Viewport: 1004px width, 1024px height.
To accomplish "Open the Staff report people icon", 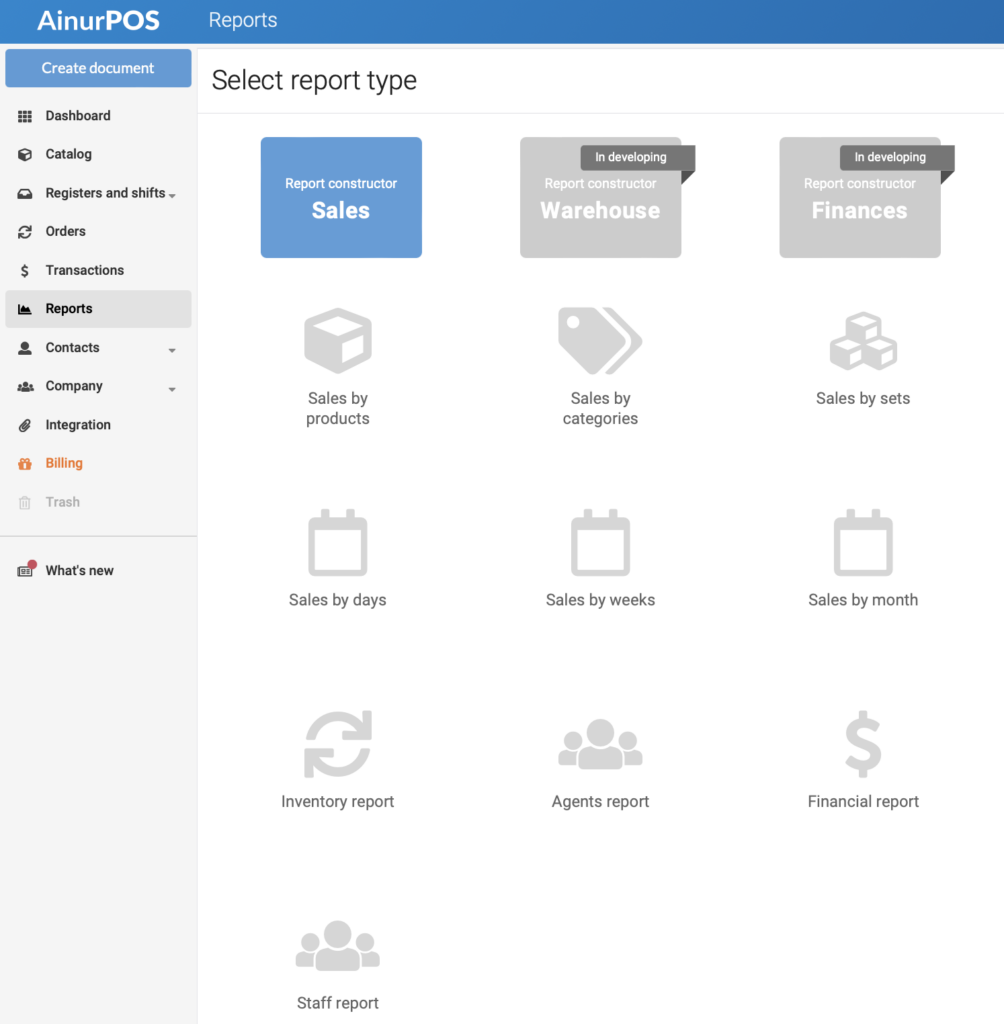I will click(338, 945).
